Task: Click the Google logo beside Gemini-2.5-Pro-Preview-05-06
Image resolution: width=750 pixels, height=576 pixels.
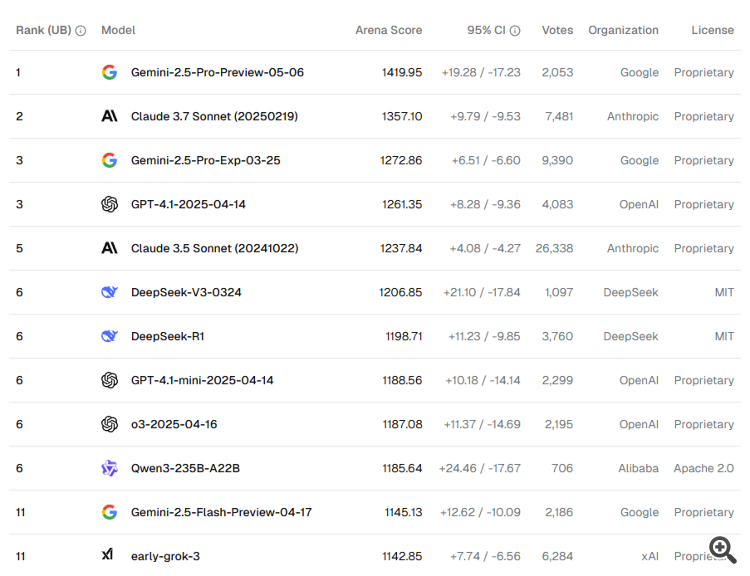Action: (x=109, y=72)
